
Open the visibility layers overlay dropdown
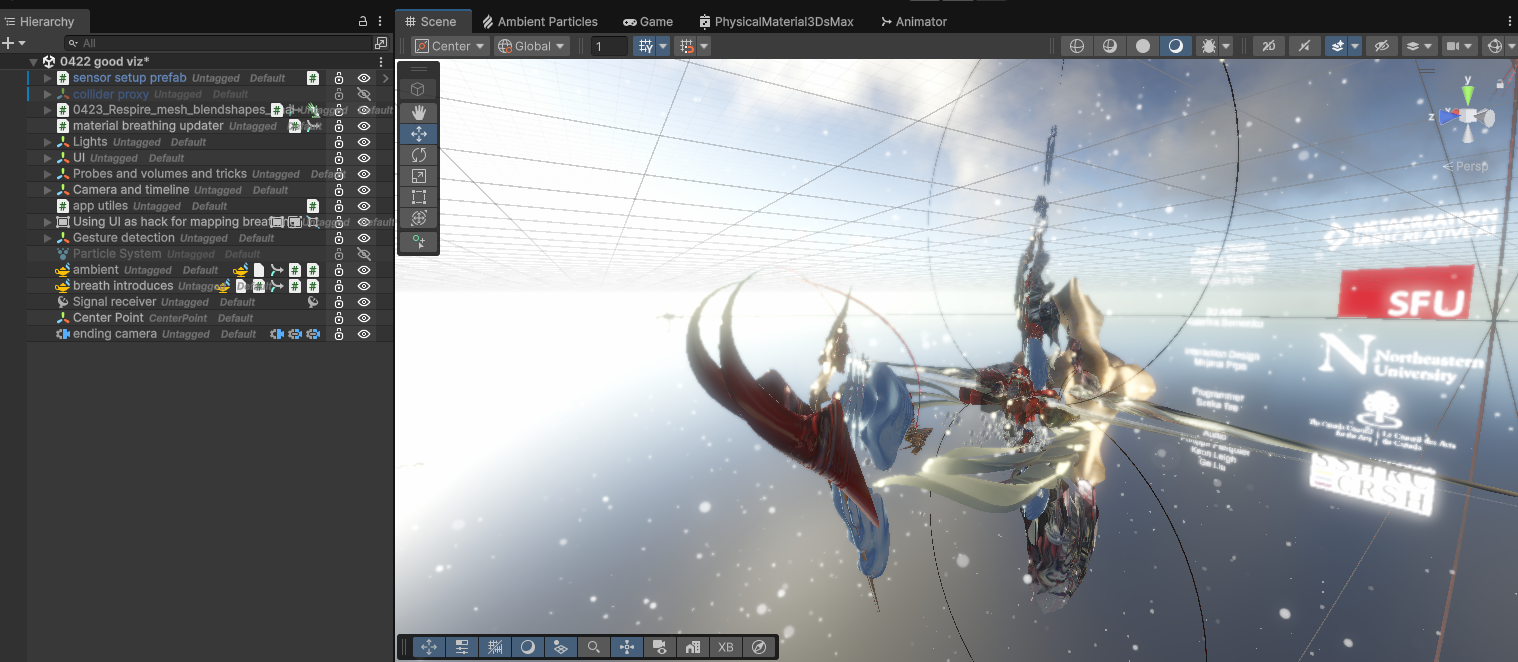click(x=1419, y=46)
